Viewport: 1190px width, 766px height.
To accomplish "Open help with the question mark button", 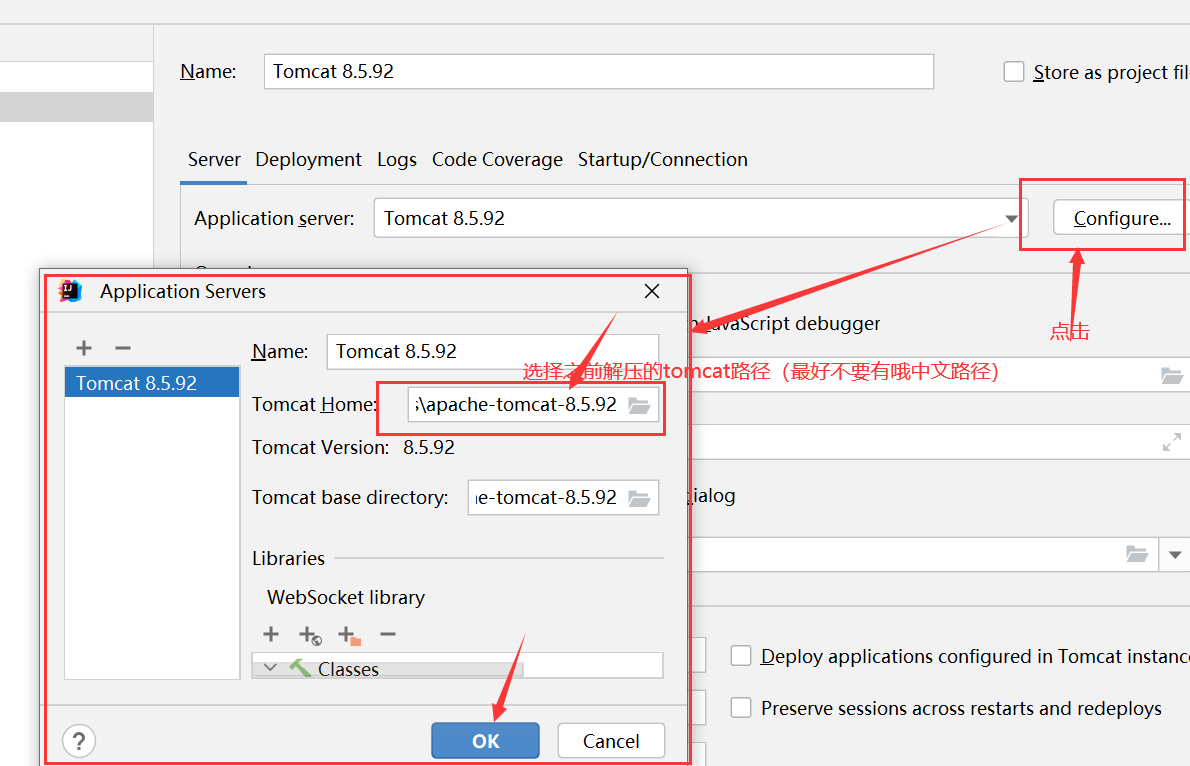I will pos(79,741).
